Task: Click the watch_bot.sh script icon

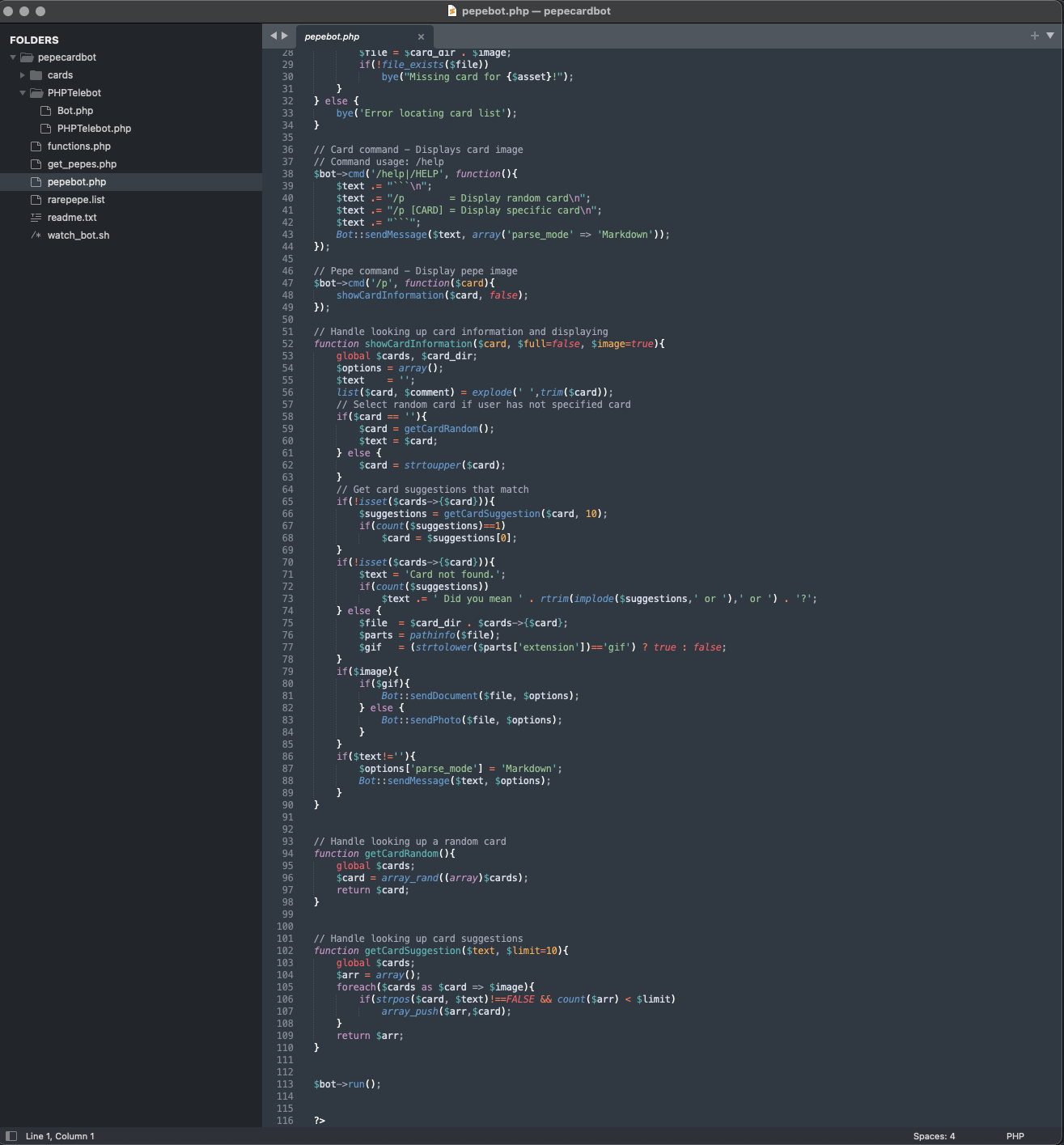Action: 36,235
